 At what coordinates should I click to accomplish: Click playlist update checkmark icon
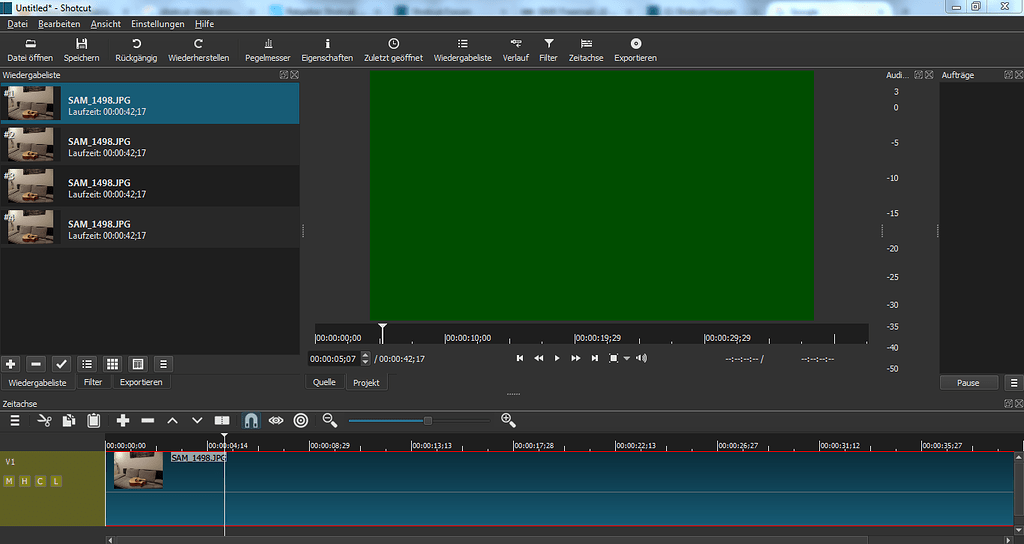point(61,364)
